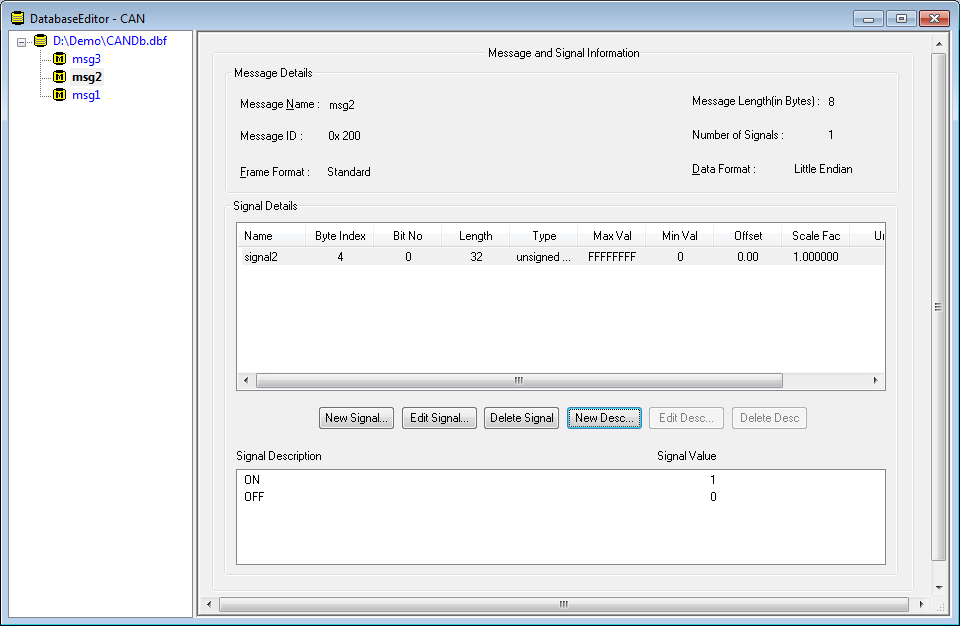Click the 1.000000 scale factor cell

[816, 257]
